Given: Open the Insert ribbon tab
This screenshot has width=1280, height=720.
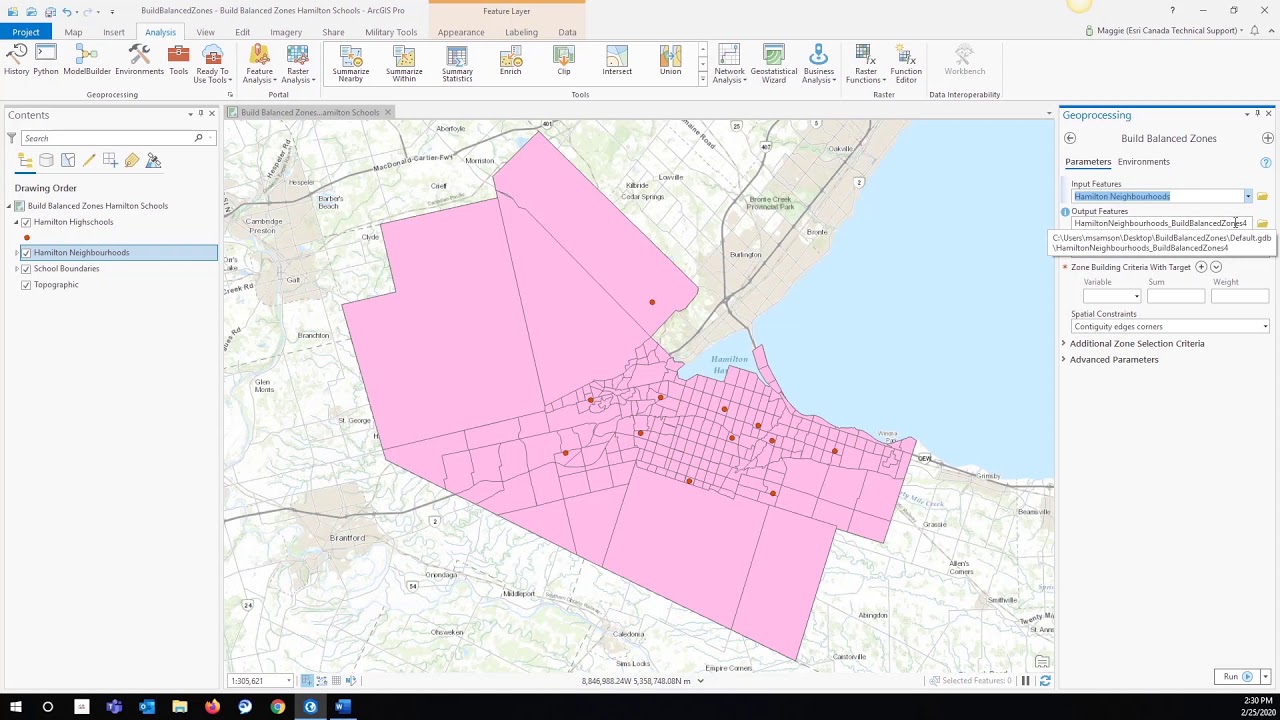Looking at the screenshot, I should (113, 32).
